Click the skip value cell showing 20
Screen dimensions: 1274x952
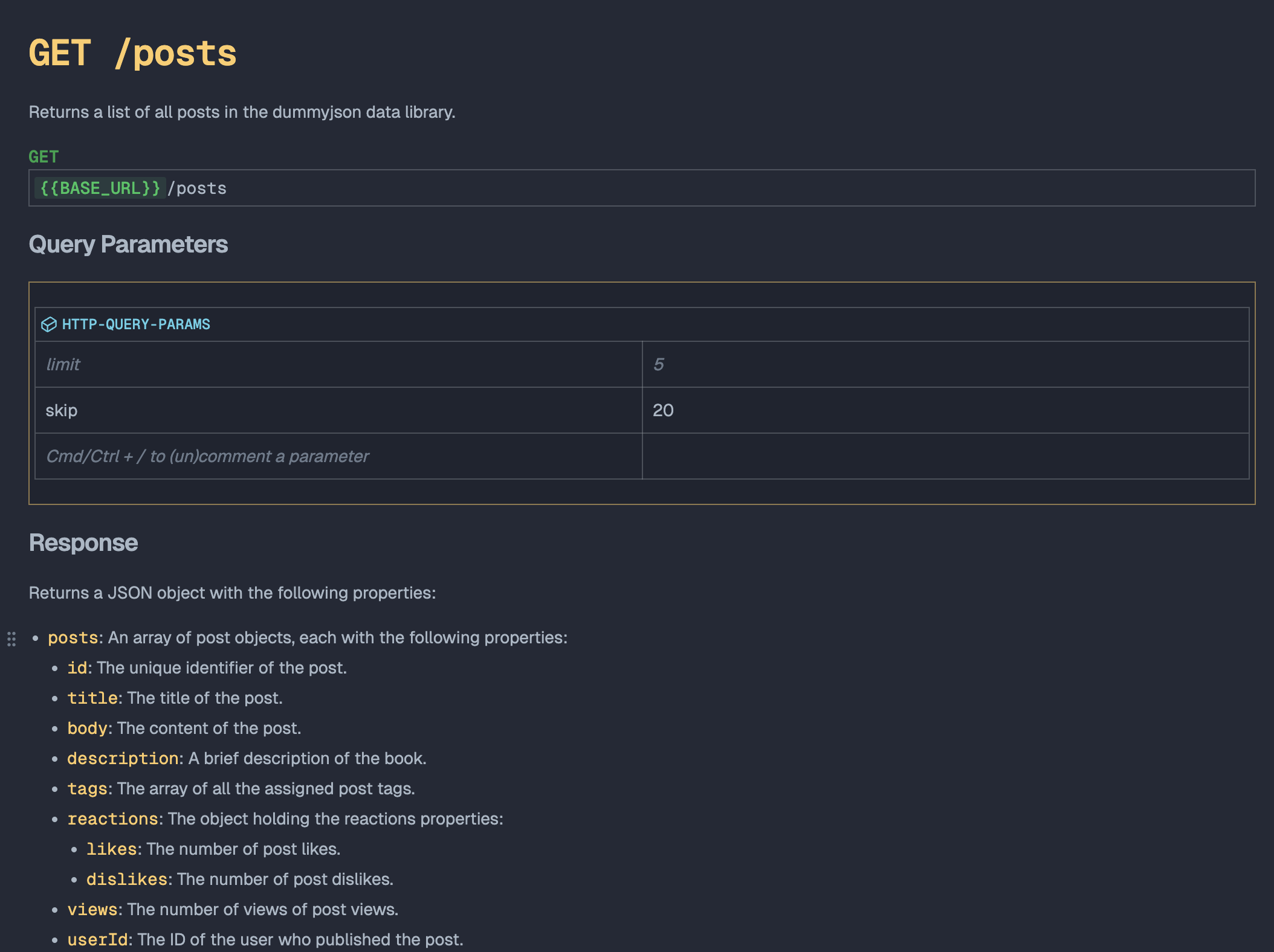(x=945, y=410)
